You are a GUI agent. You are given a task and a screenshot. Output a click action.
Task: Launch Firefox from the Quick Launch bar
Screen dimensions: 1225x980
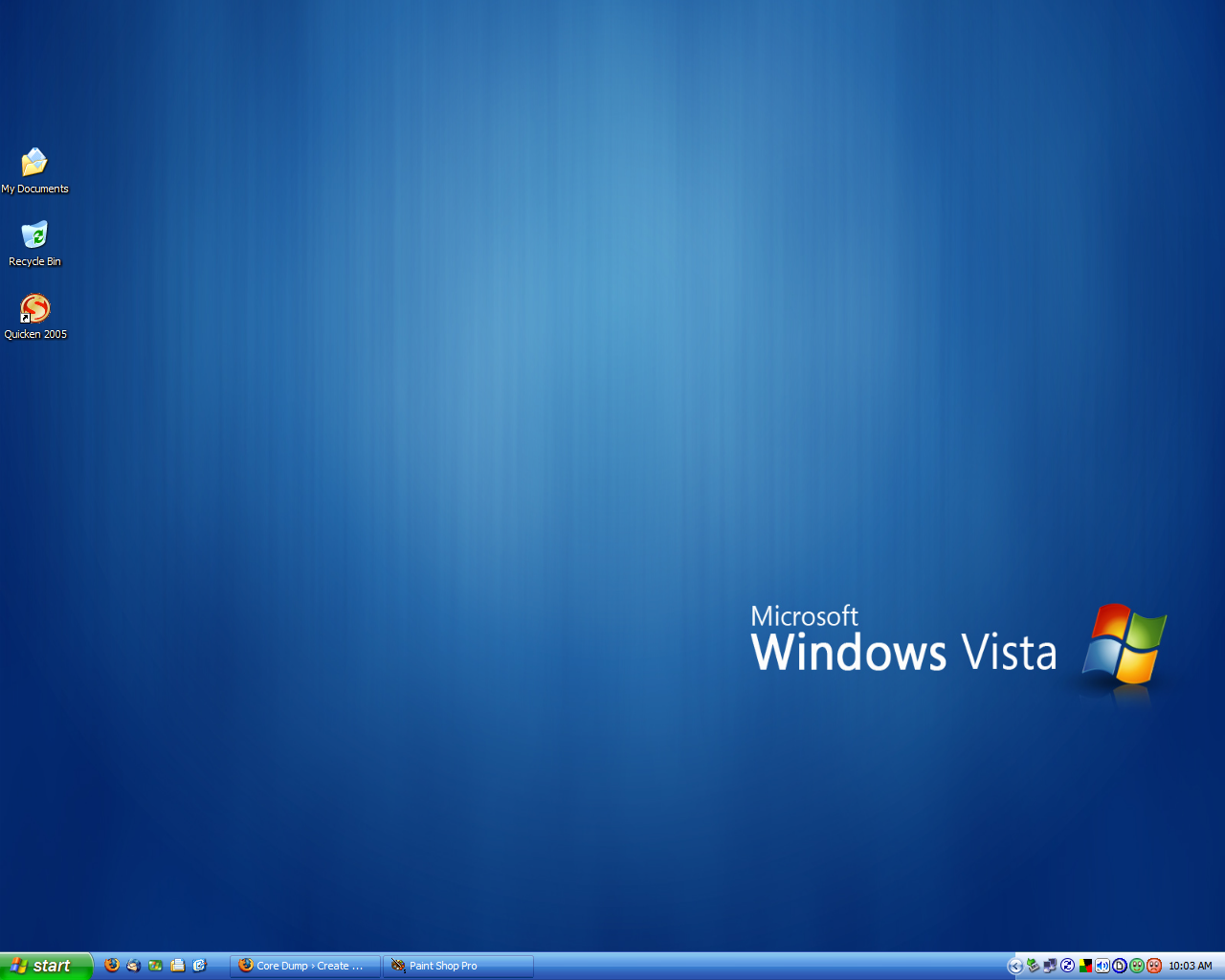pos(112,966)
